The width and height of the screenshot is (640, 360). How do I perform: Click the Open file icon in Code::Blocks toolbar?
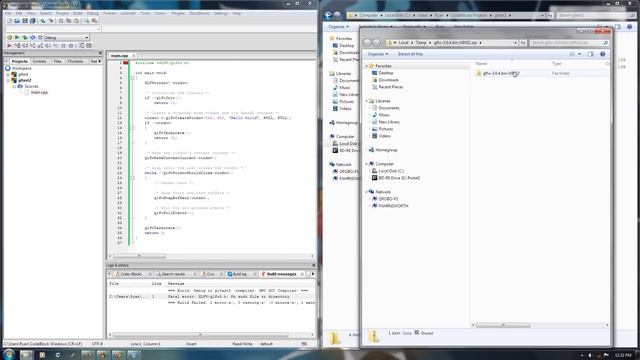pyautogui.click(x=17, y=21)
